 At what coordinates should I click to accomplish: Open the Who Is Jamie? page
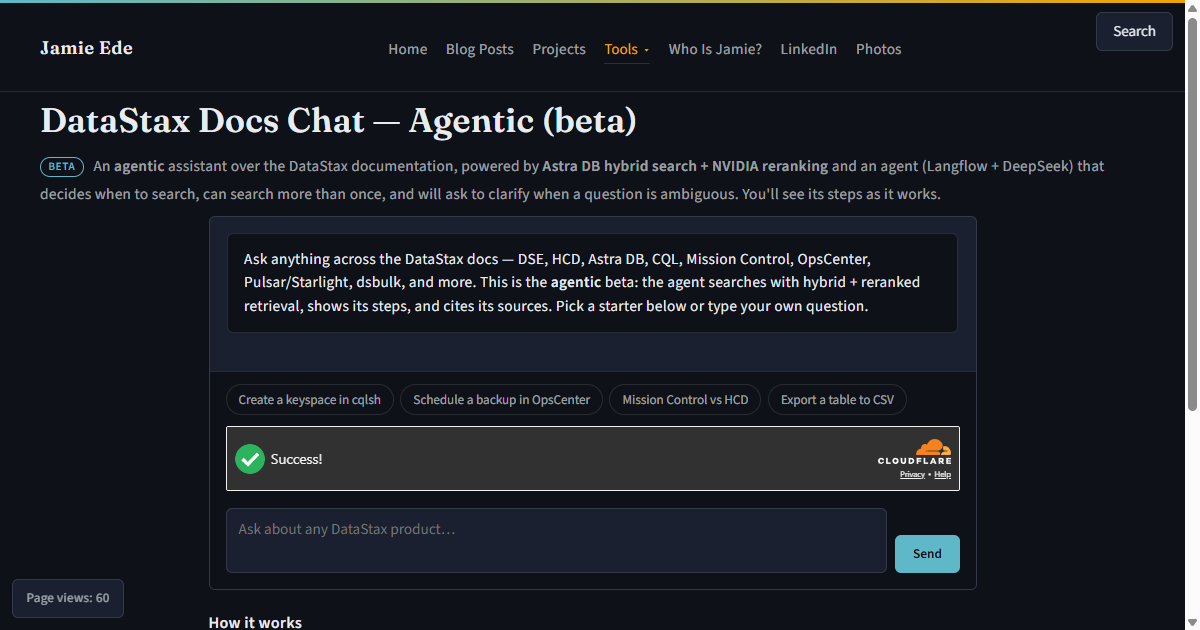pyautogui.click(x=715, y=49)
